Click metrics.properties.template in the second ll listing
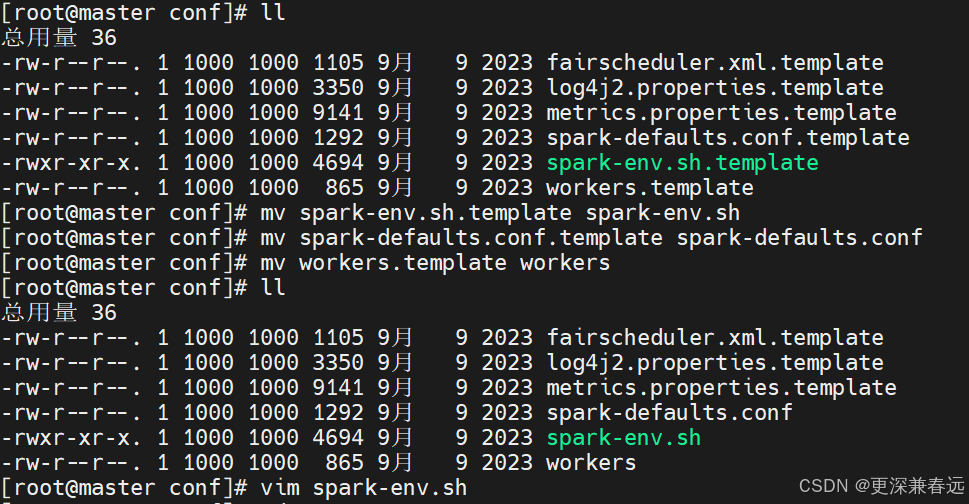 (x=721, y=388)
